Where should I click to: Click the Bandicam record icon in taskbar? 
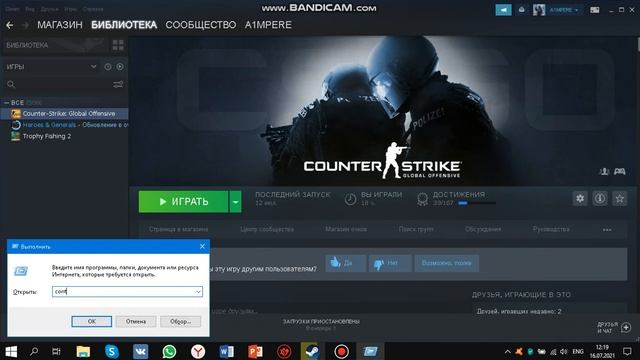click(341, 351)
